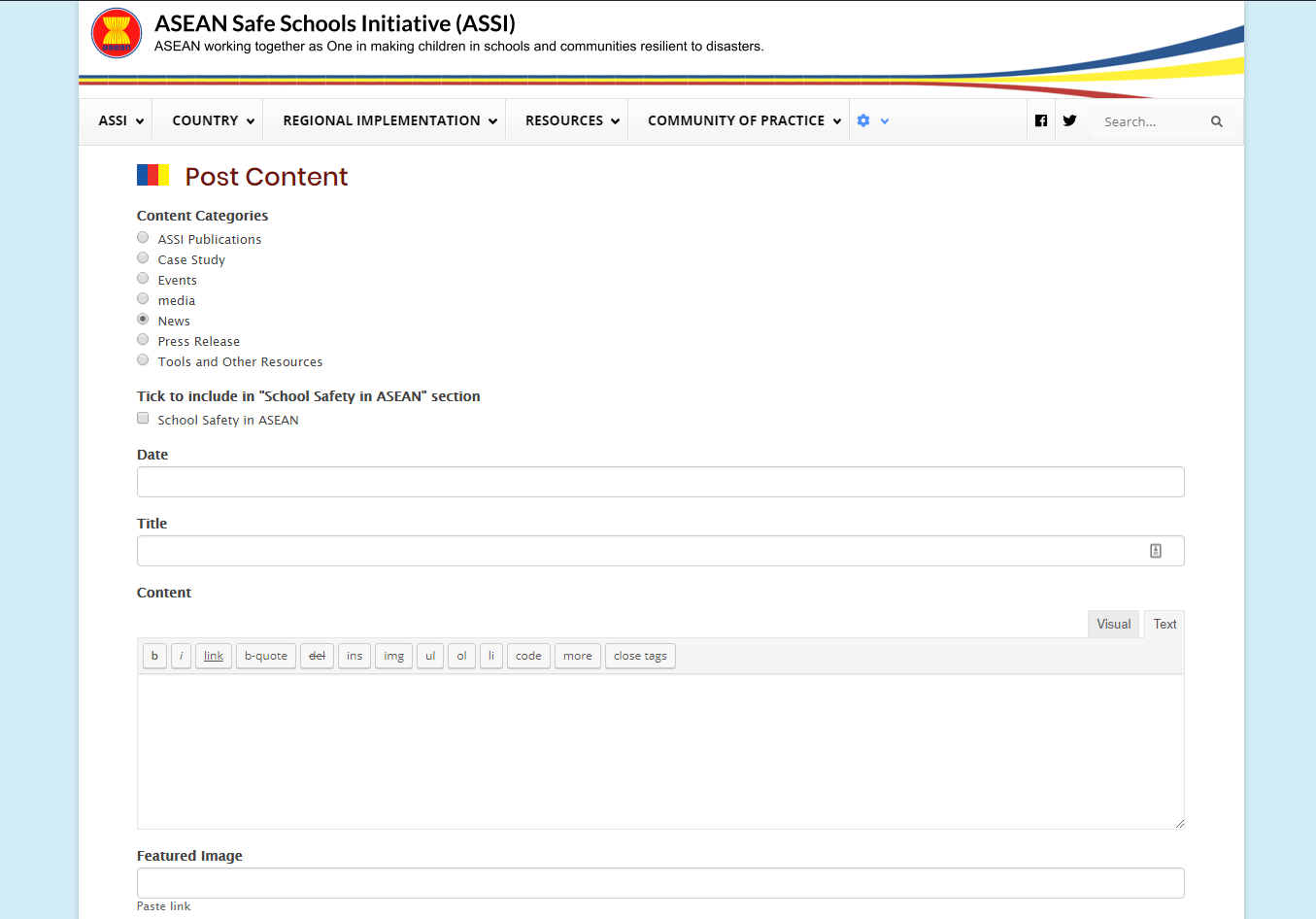The width and height of the screenshot is (1316, 919).
Task: Click the search magnifier icon
Action: [1217, 121]
